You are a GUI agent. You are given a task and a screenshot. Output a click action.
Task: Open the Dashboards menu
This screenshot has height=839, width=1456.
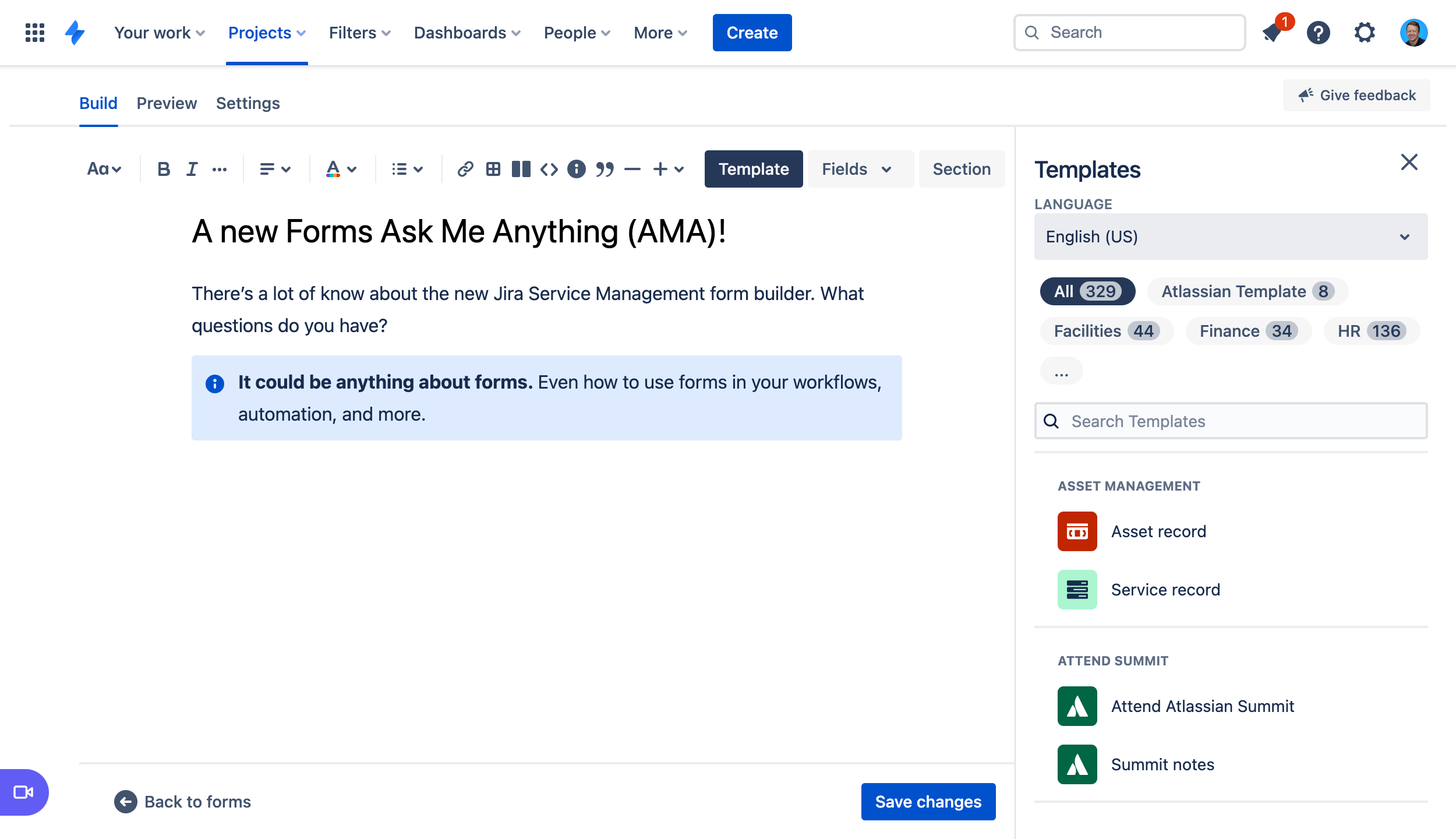[x=467, y=33]
